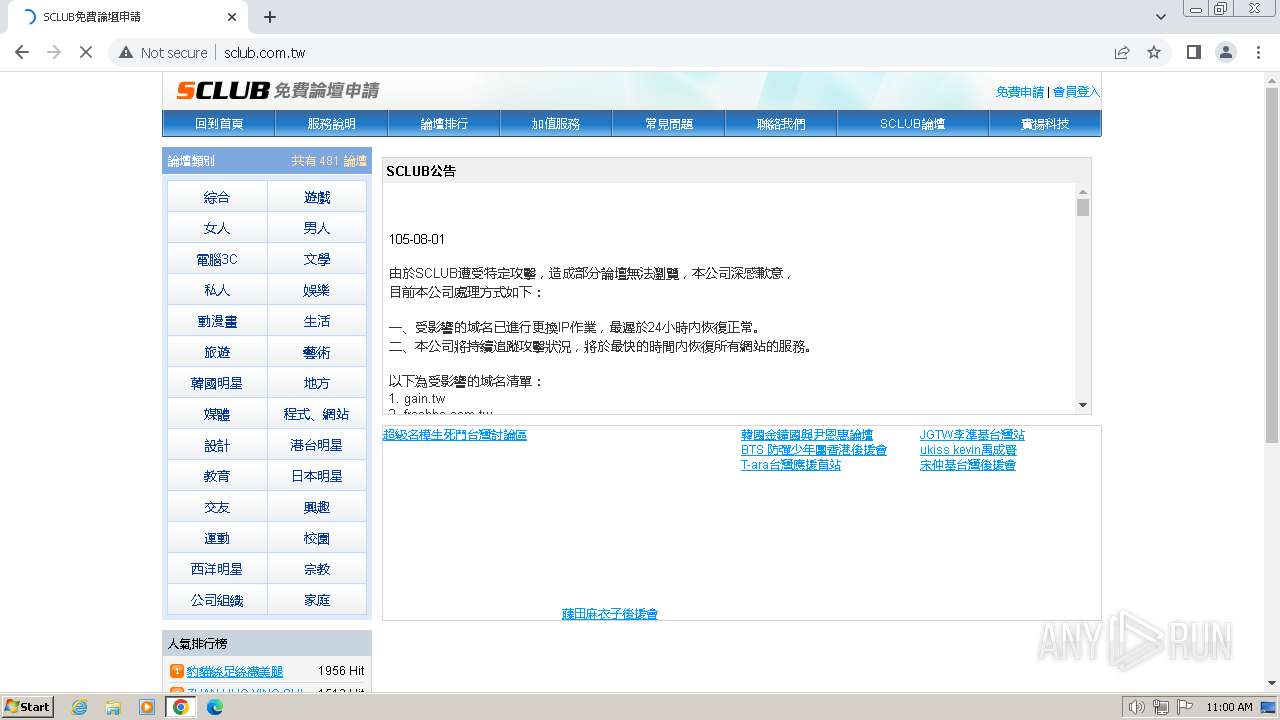Select 私人 forum category

(x=217, y=290)
